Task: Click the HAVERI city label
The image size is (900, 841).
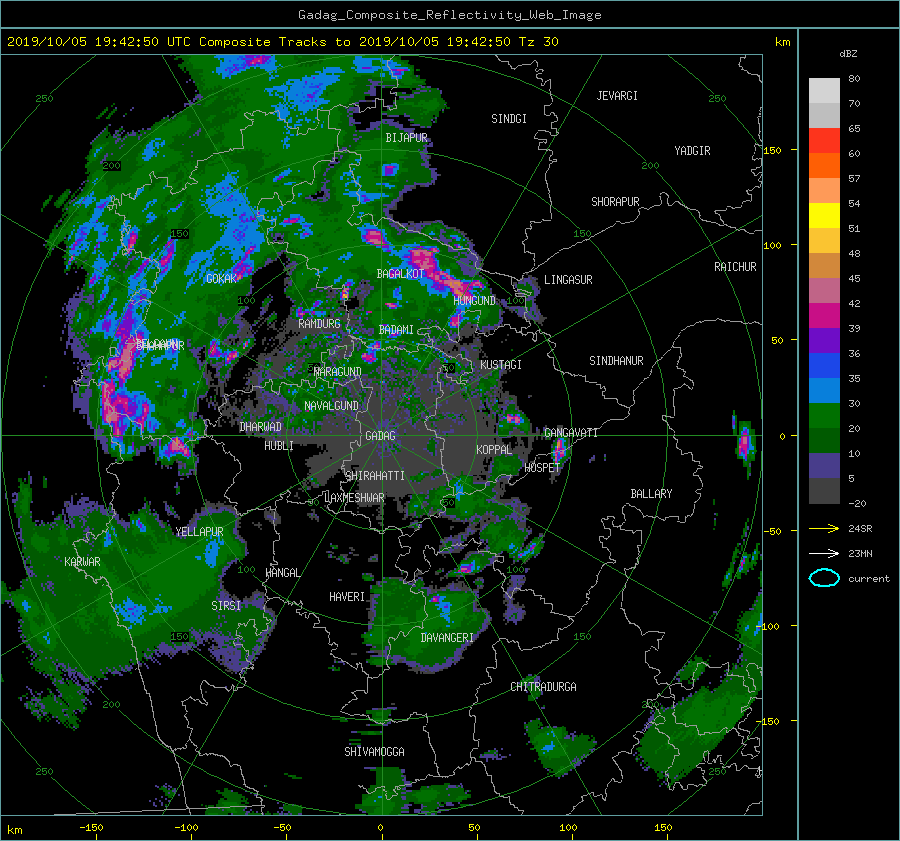Action: pyautogui.click(x=347, y=597)
